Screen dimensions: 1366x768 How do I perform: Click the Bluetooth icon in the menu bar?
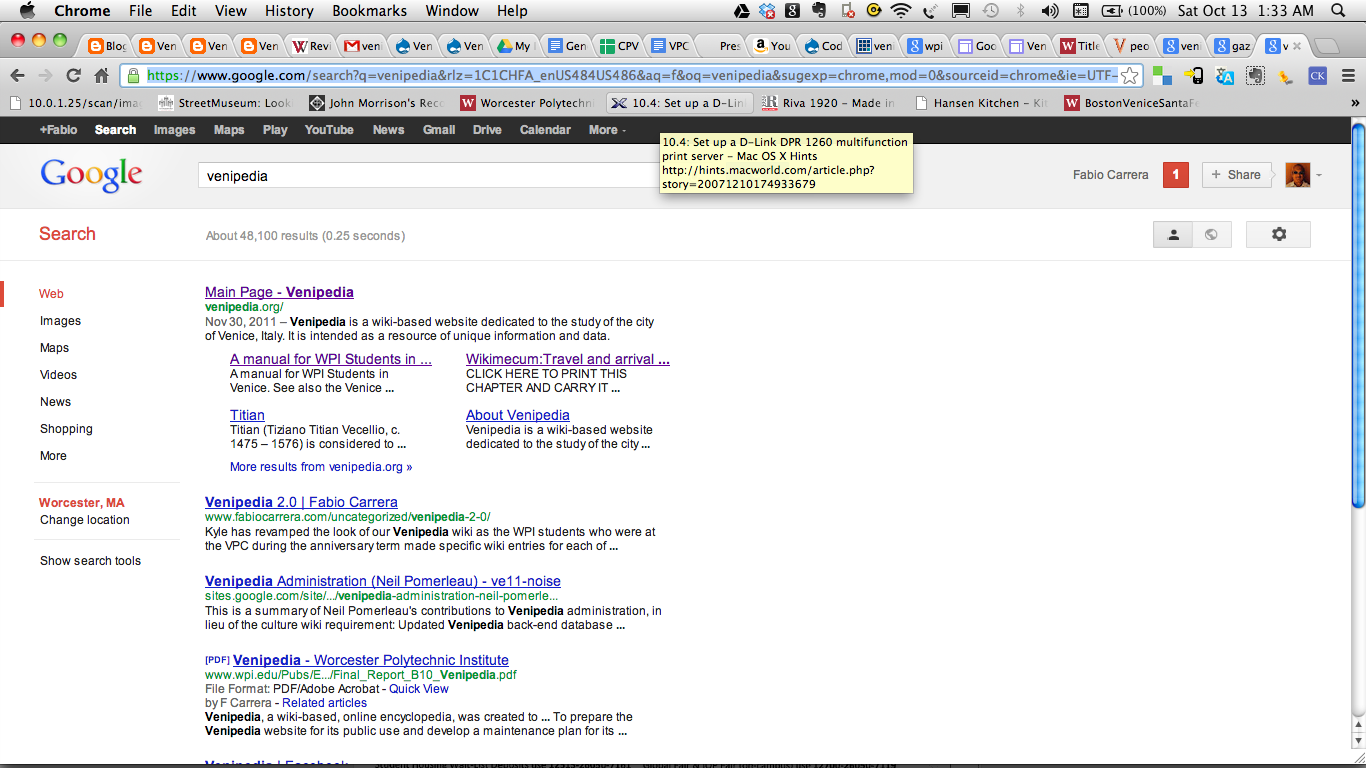1021,11
